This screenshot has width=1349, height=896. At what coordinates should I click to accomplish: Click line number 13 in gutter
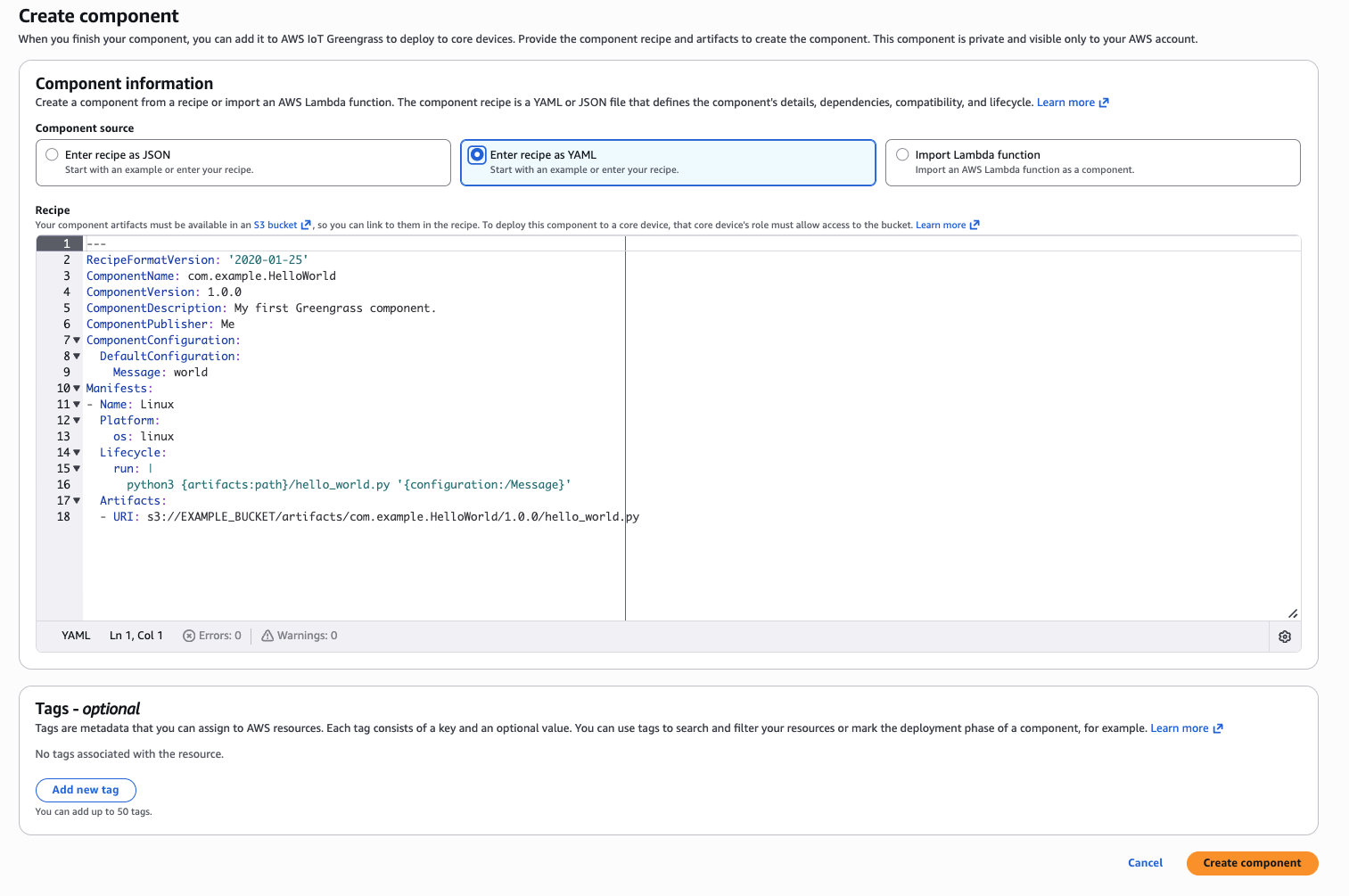pos(63,436)
